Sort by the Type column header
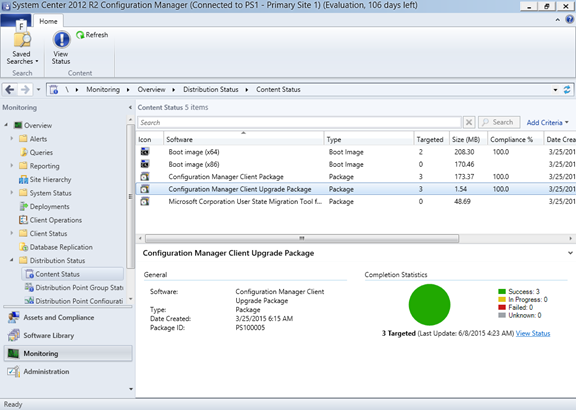576x410 pixels. click(369, 139)
